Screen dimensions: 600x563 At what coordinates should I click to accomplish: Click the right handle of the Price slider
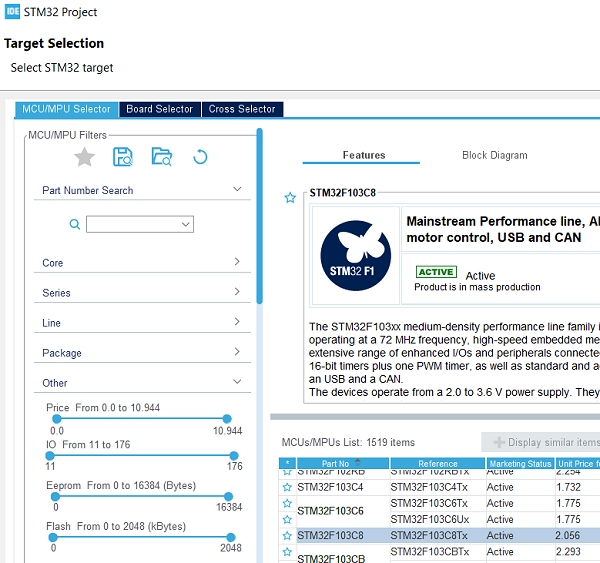[227, 418]
